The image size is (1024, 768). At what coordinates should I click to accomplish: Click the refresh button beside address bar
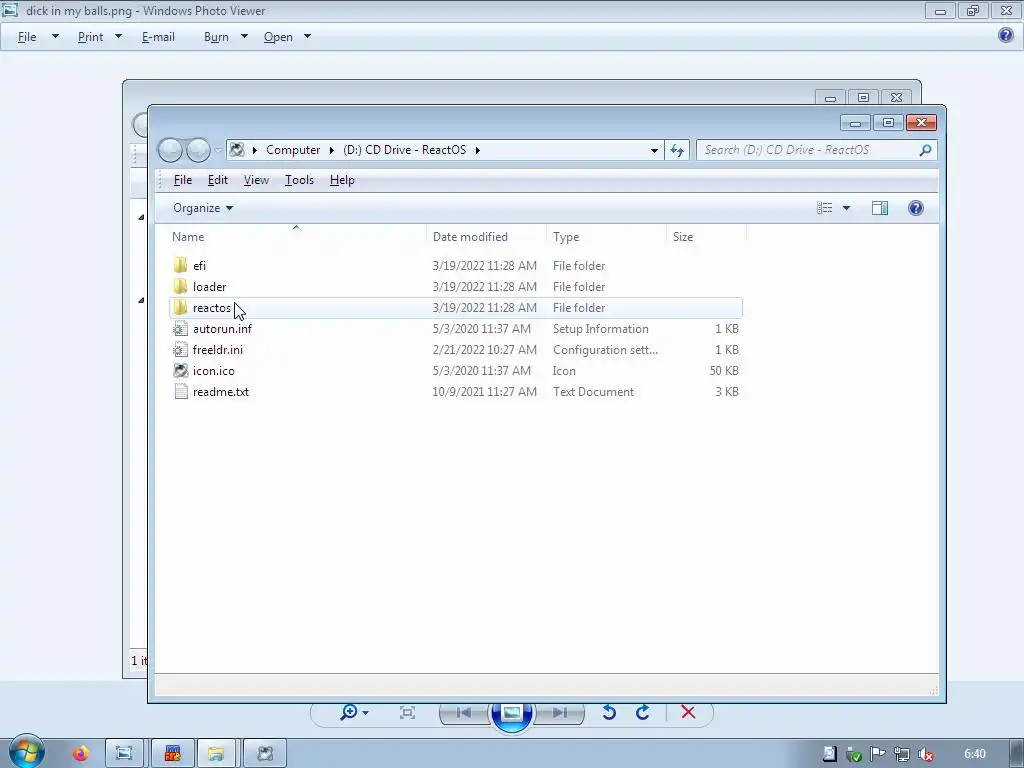677,150
